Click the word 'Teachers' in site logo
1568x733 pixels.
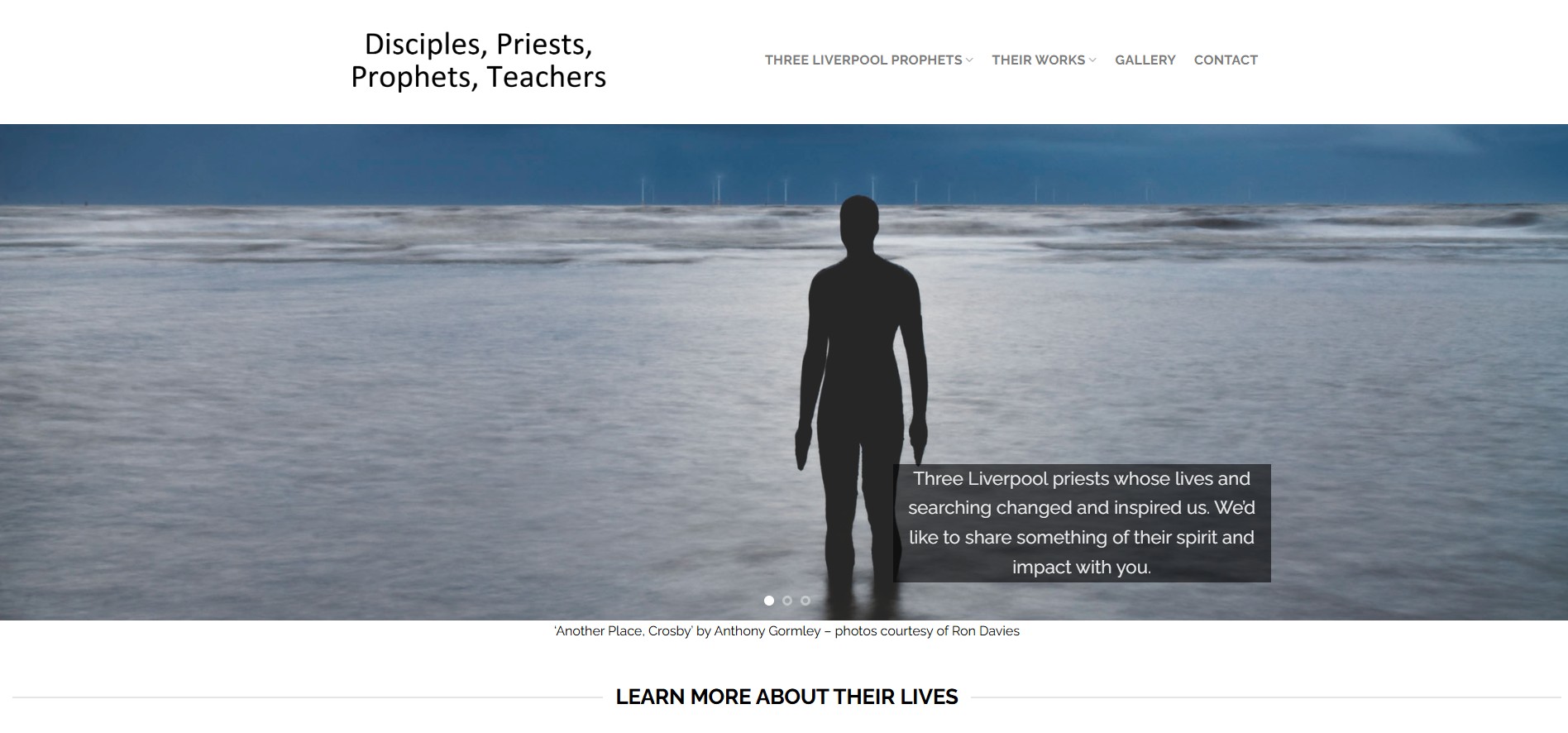(x=547, y=77)
